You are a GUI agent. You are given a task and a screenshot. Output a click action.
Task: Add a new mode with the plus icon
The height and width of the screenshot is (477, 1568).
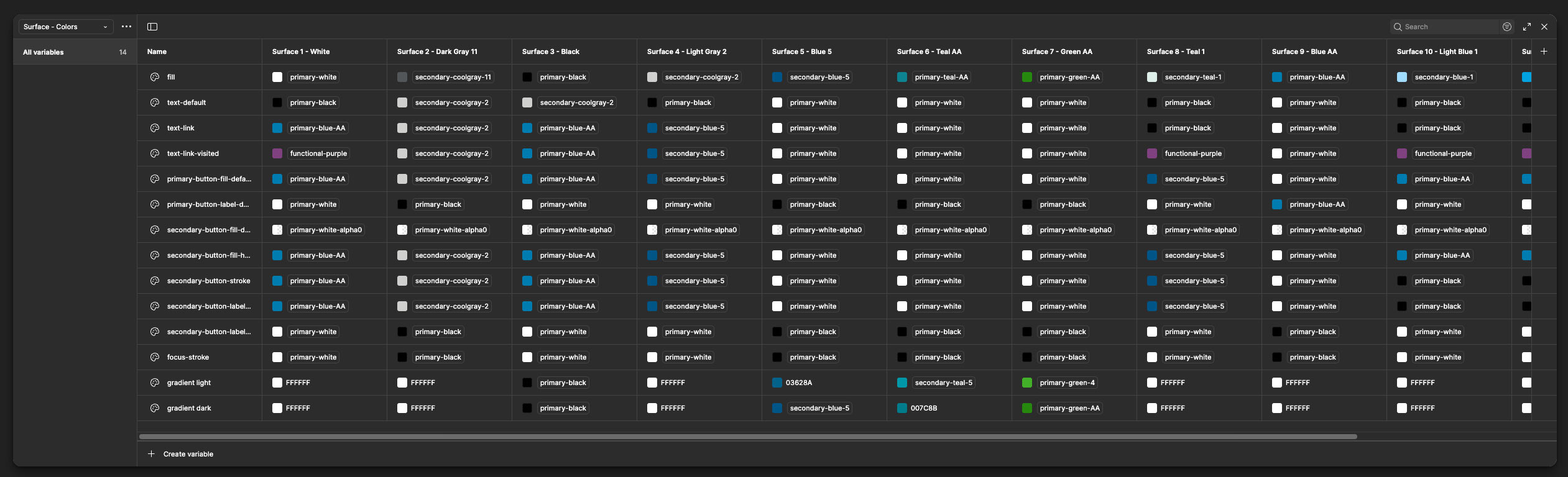1544,52
